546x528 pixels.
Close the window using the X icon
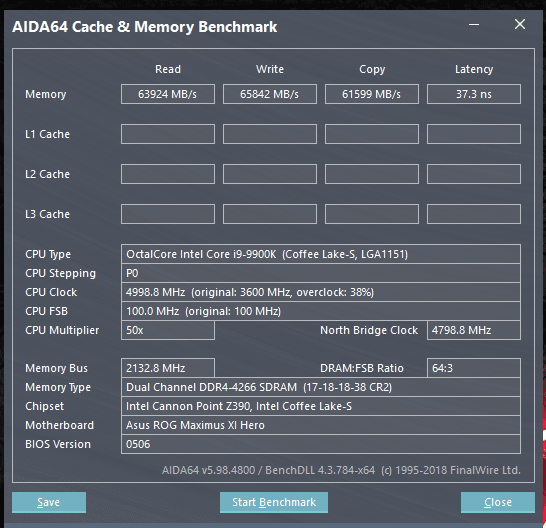click(x=520, y=24)
